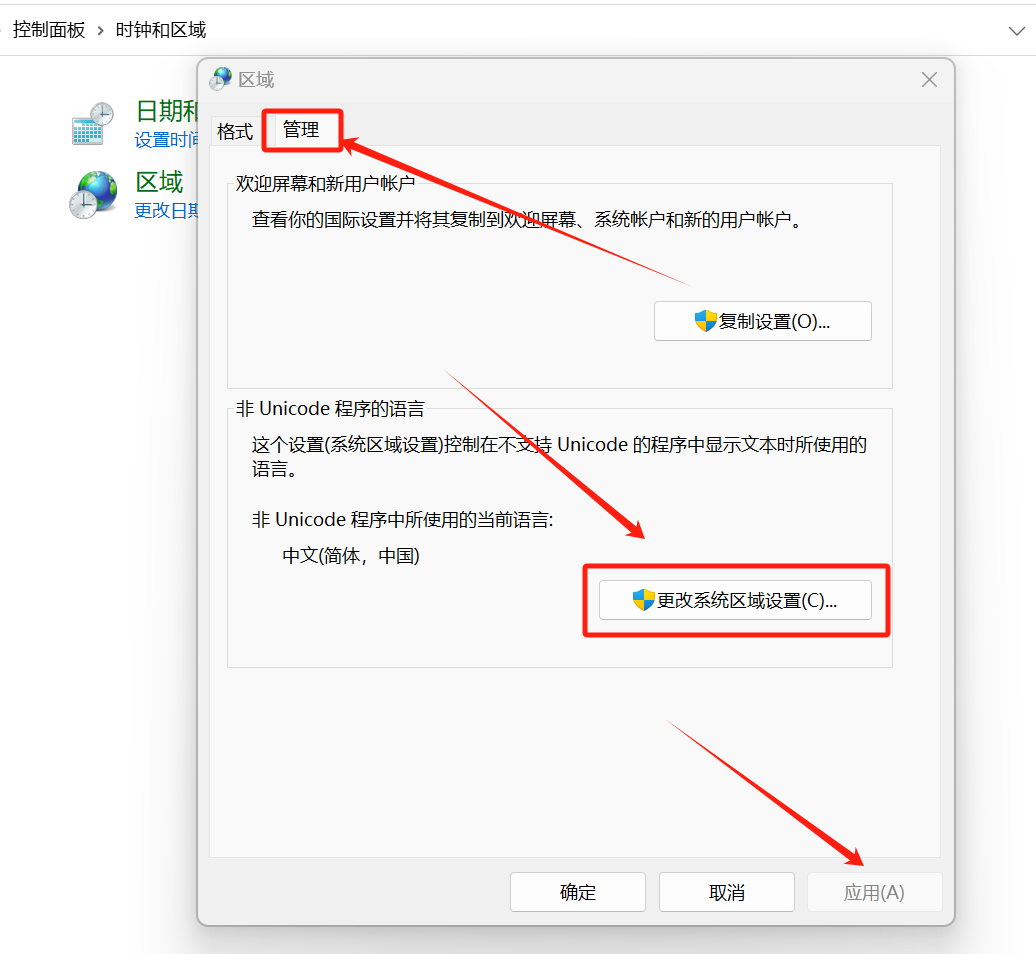Click the 应用(A) button
The image size is (1036, 954).
coord(874,892)
